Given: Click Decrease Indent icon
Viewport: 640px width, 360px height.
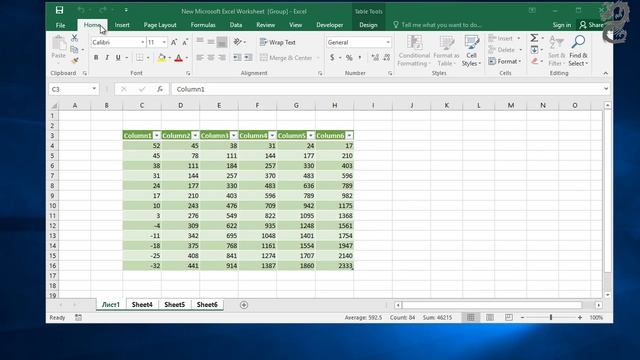Looking at the screenshot, I should [237, 58].
